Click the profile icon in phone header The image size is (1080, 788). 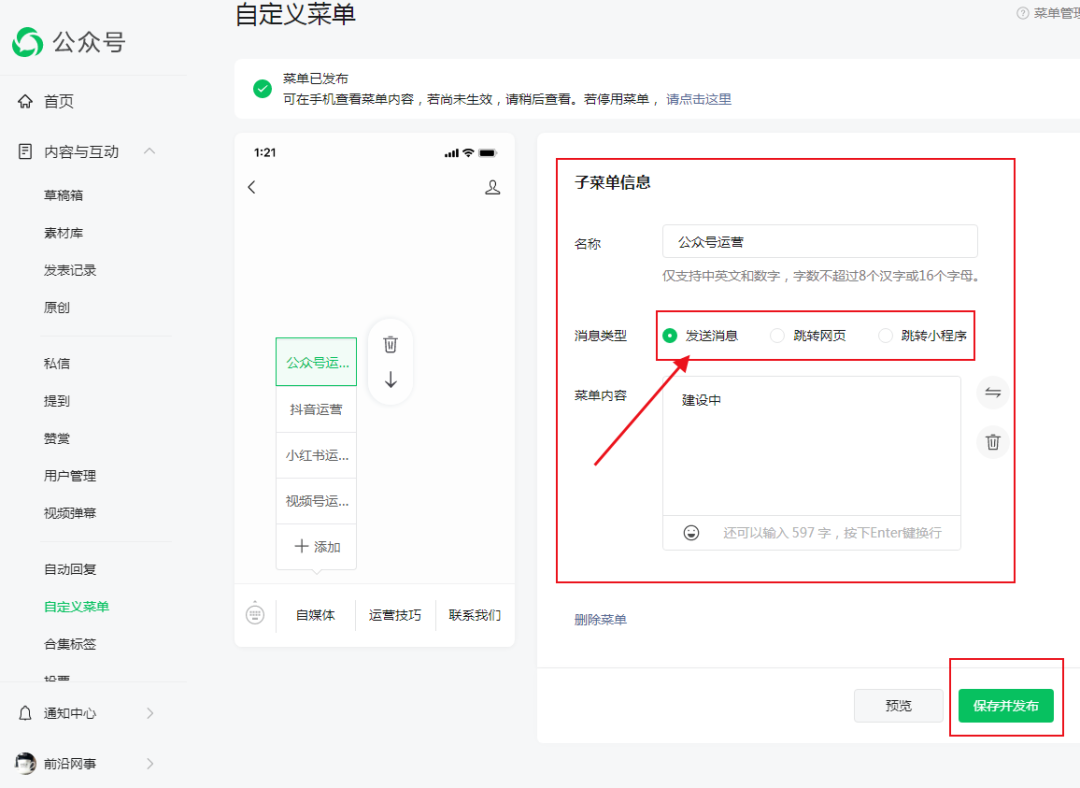click(x=492, y=186)
